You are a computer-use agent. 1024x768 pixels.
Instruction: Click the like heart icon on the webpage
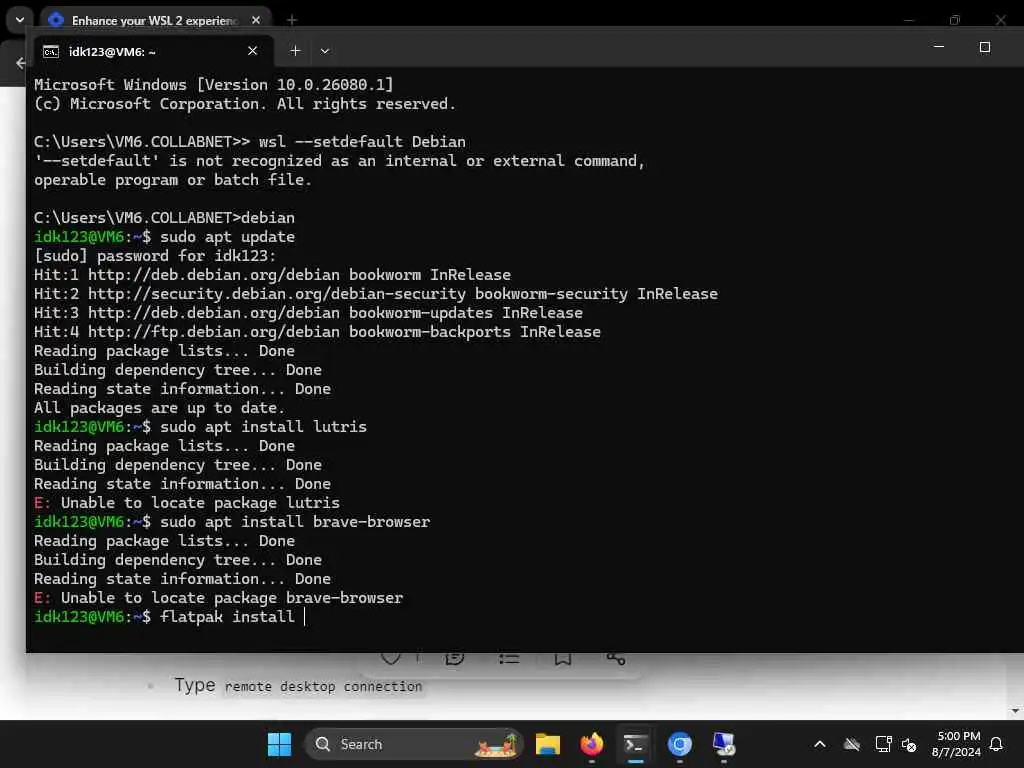[x=391, y=658]
